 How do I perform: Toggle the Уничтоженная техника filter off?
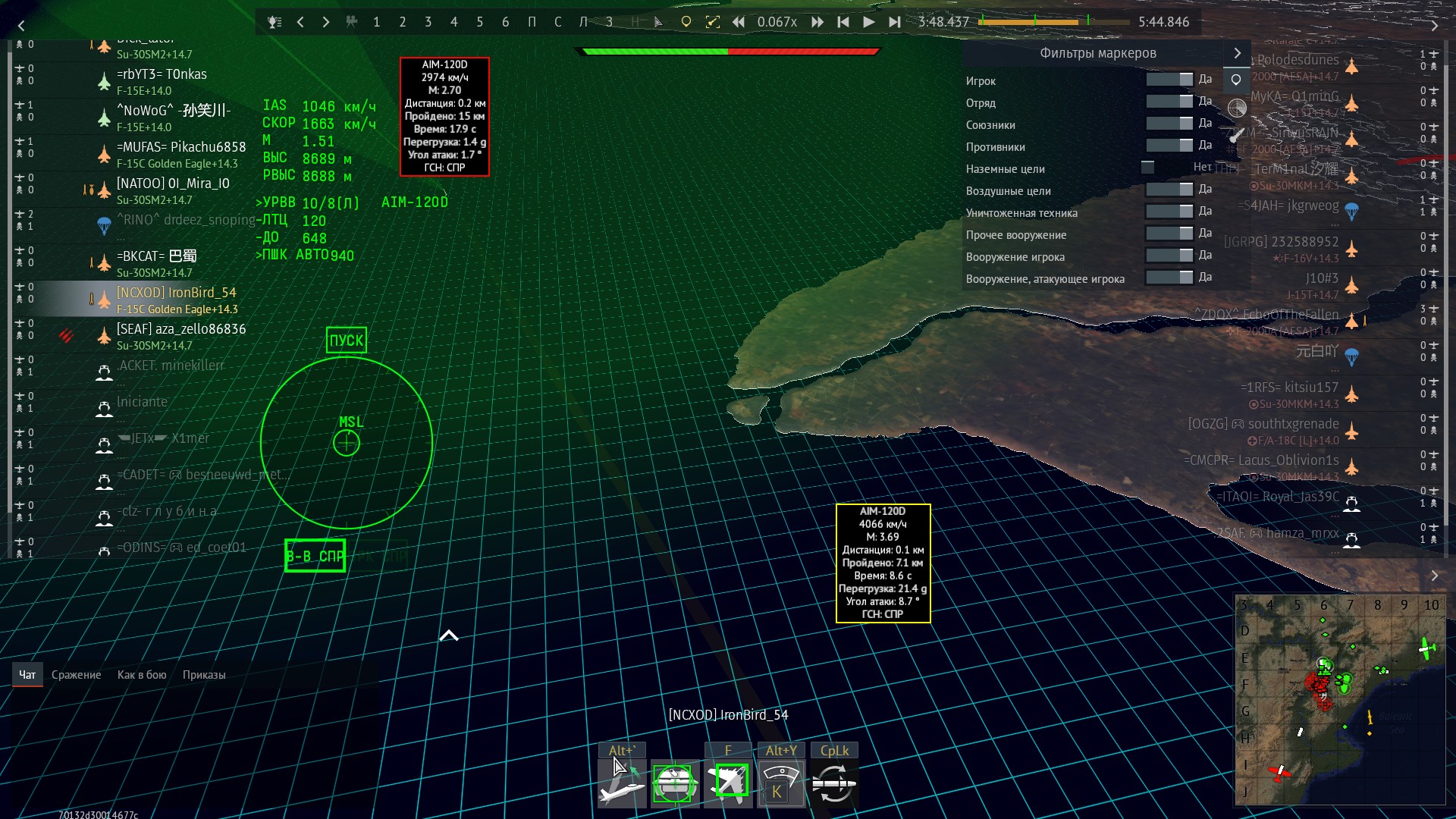coord(1169,211)
